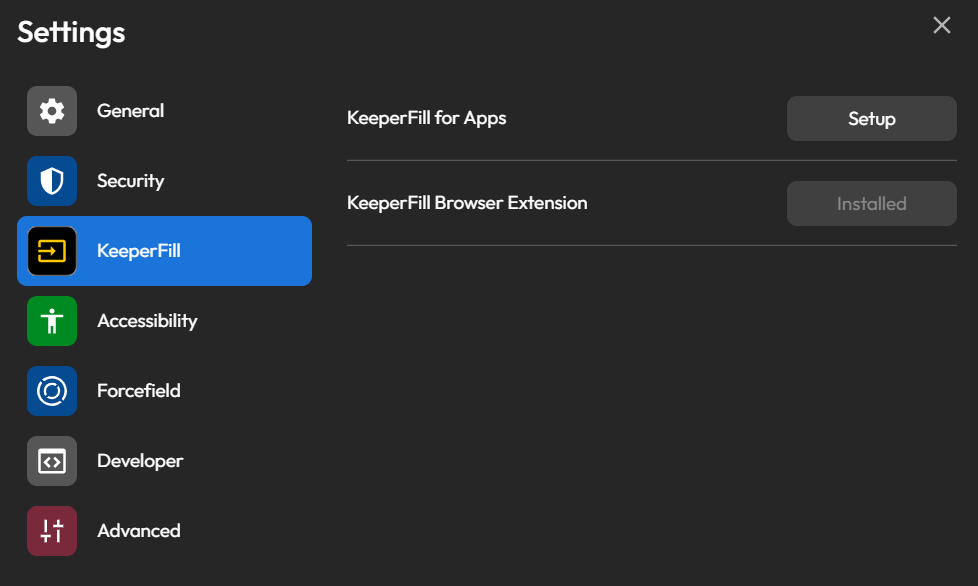Viewport: 978px width, 586px height.
Task: Click the General gear icon
Action: pyautogui.click(x=52, y=111)
